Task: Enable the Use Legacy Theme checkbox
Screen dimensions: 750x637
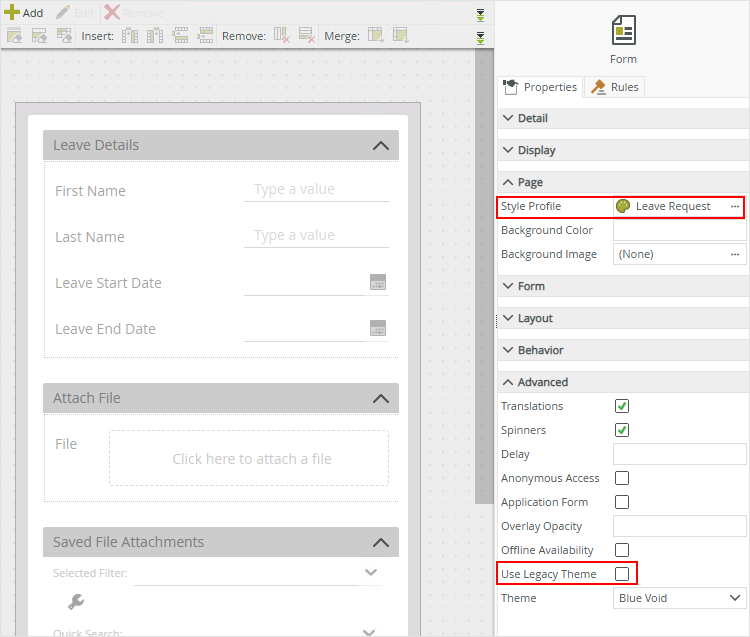Action: pos(622,574)
